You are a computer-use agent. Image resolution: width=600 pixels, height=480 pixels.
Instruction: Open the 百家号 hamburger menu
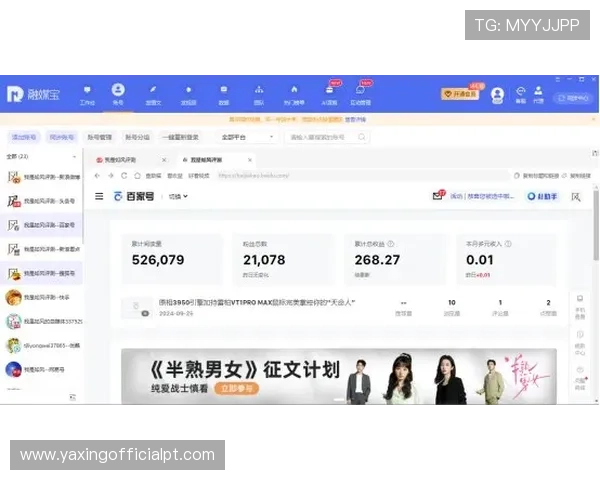coord(99,196)
